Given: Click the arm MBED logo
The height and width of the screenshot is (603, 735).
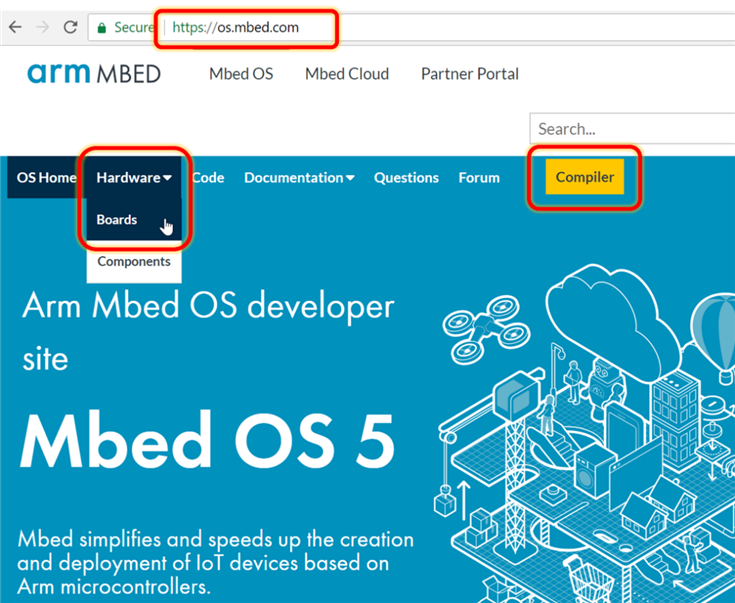Looking at the screenshot, I should pos(94,74).
